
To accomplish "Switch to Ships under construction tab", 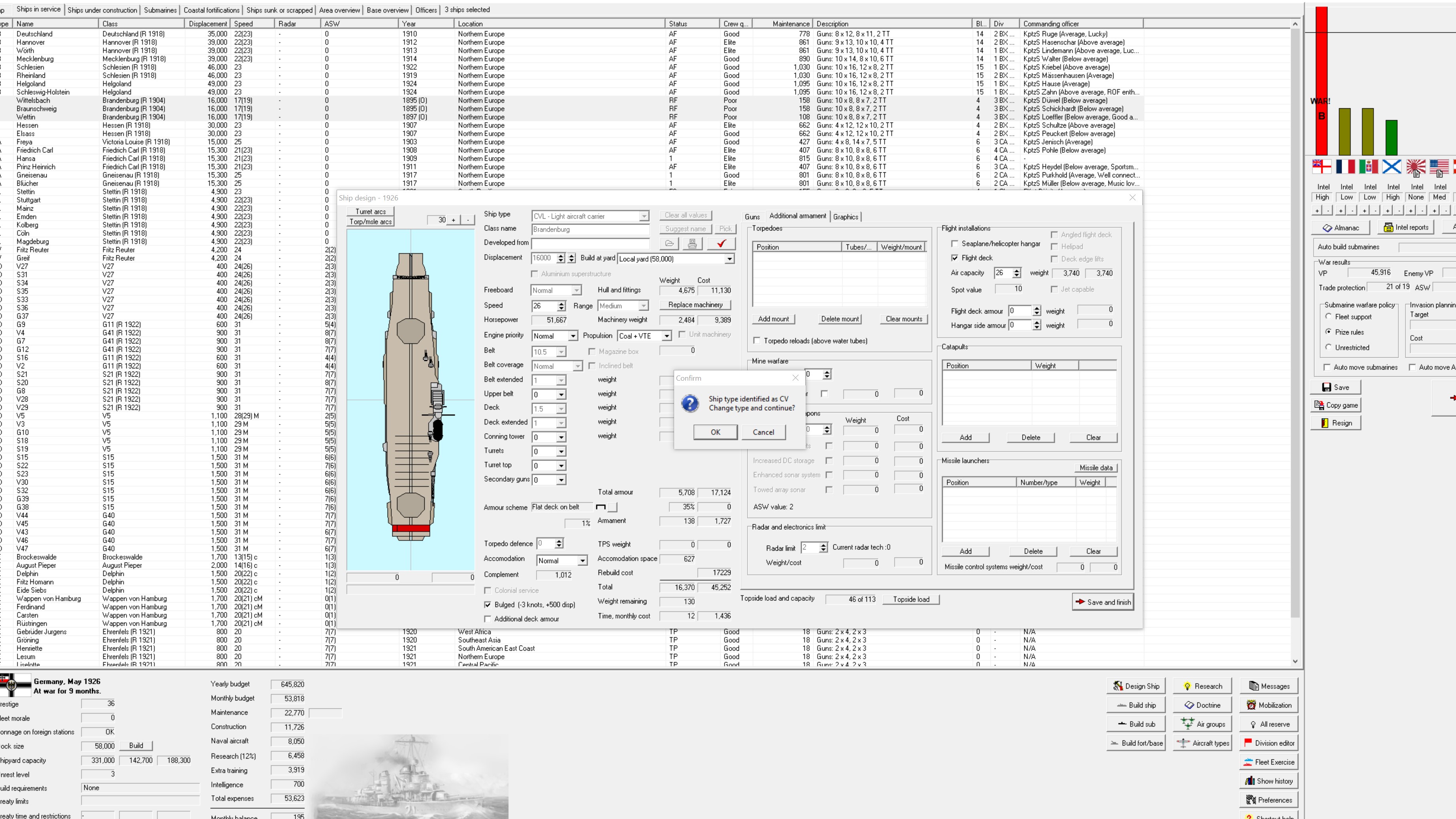I will pos(102,10).
